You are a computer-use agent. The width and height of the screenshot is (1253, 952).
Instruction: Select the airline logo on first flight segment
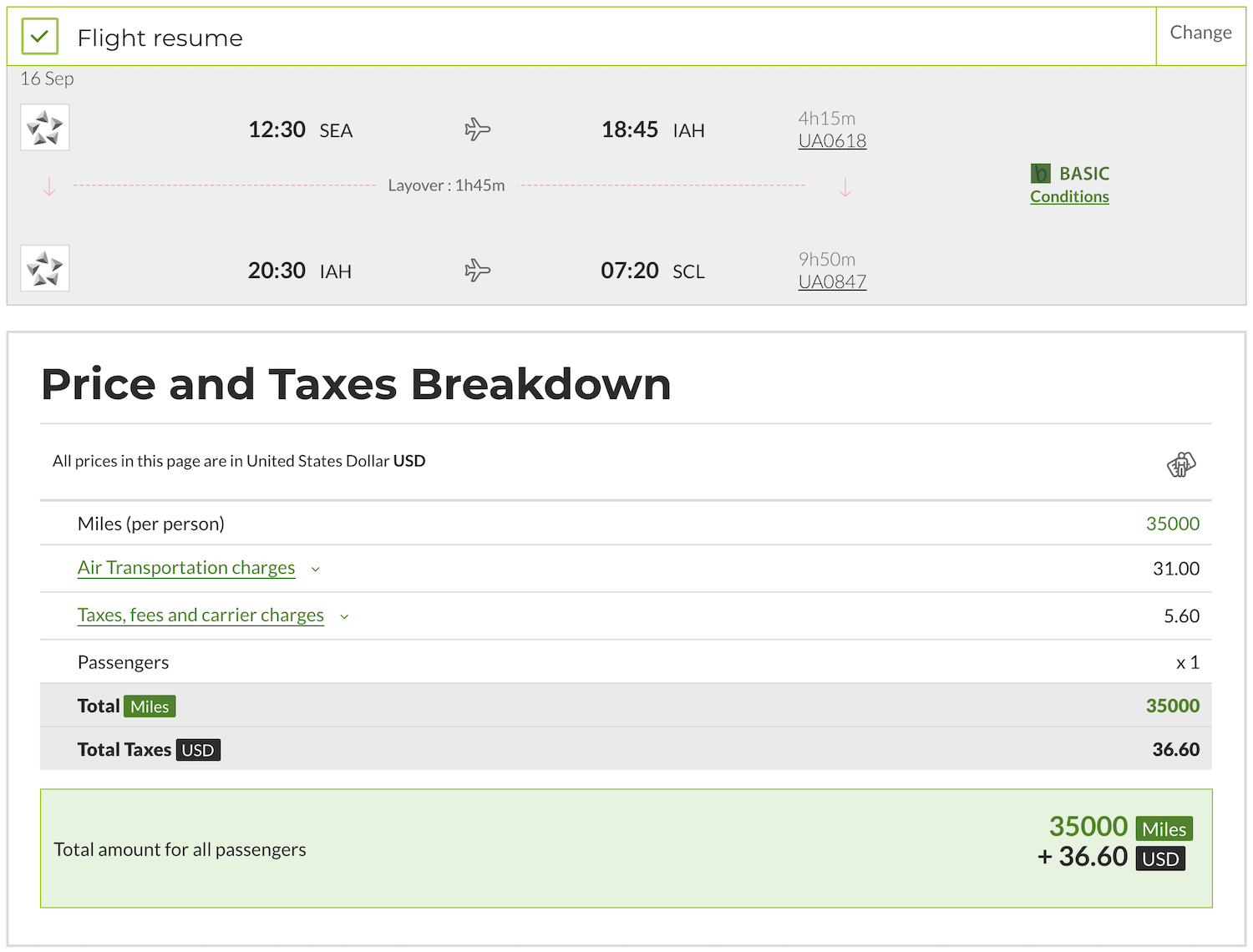pyautogui.click(x=44, y=127)
